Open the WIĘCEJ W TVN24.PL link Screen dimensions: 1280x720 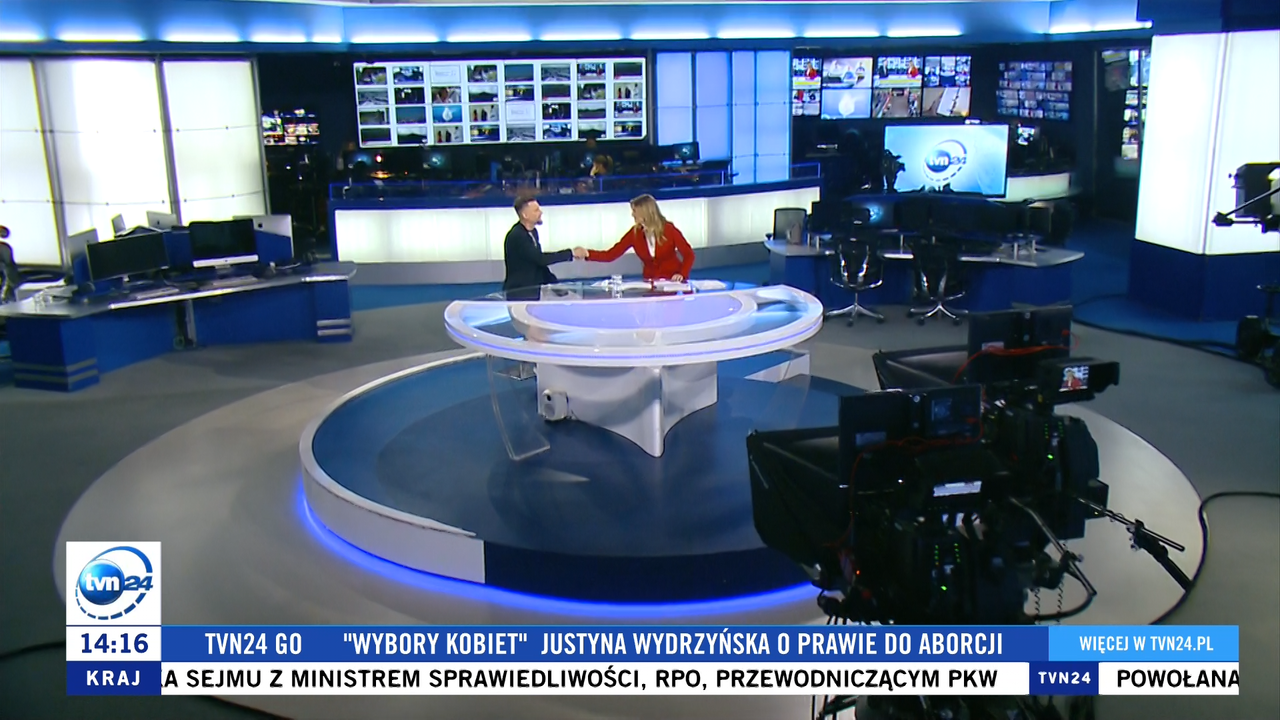click(x=1146, y=643)
